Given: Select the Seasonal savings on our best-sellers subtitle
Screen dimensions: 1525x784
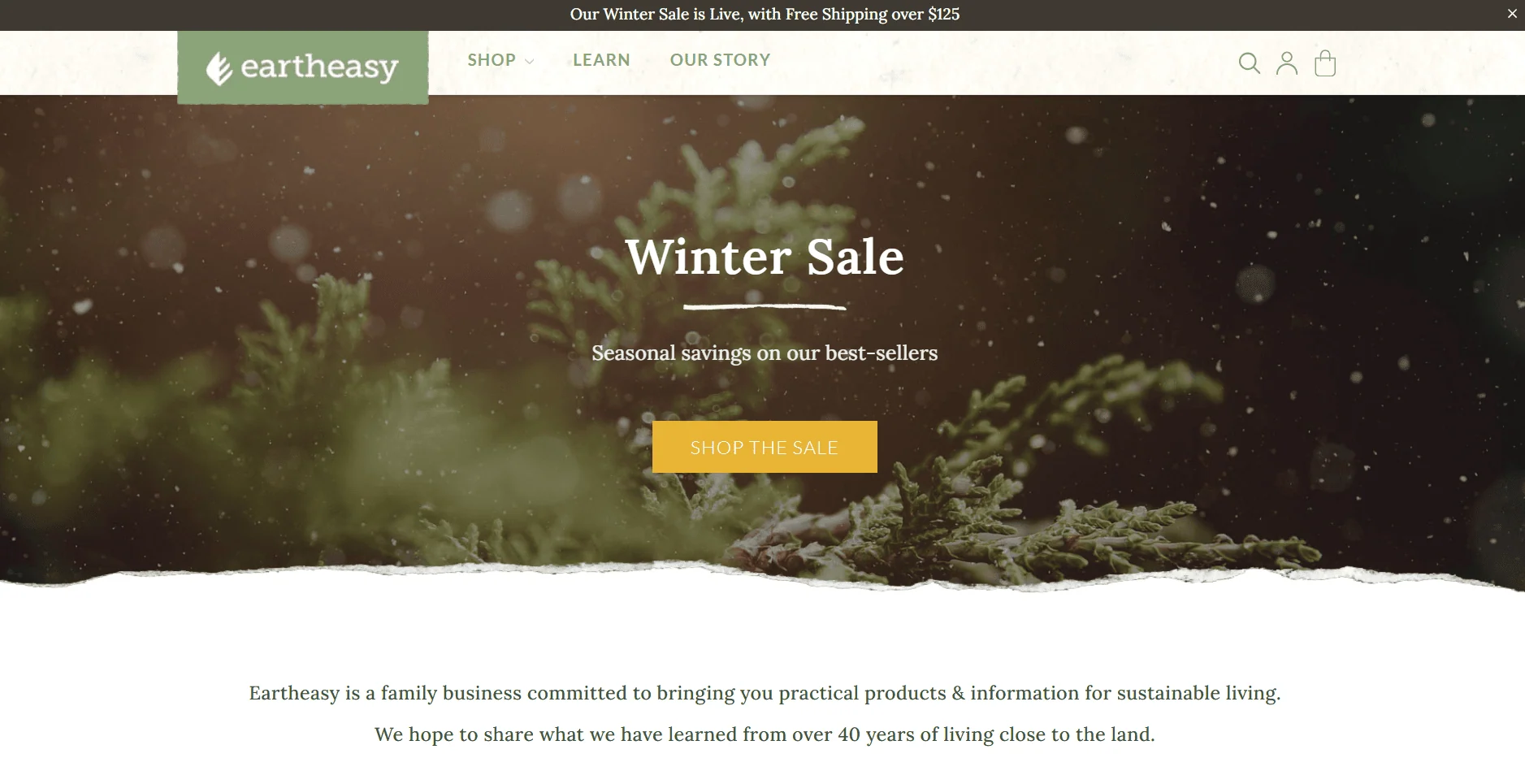Looking at the screenshot, I should 765,353.
